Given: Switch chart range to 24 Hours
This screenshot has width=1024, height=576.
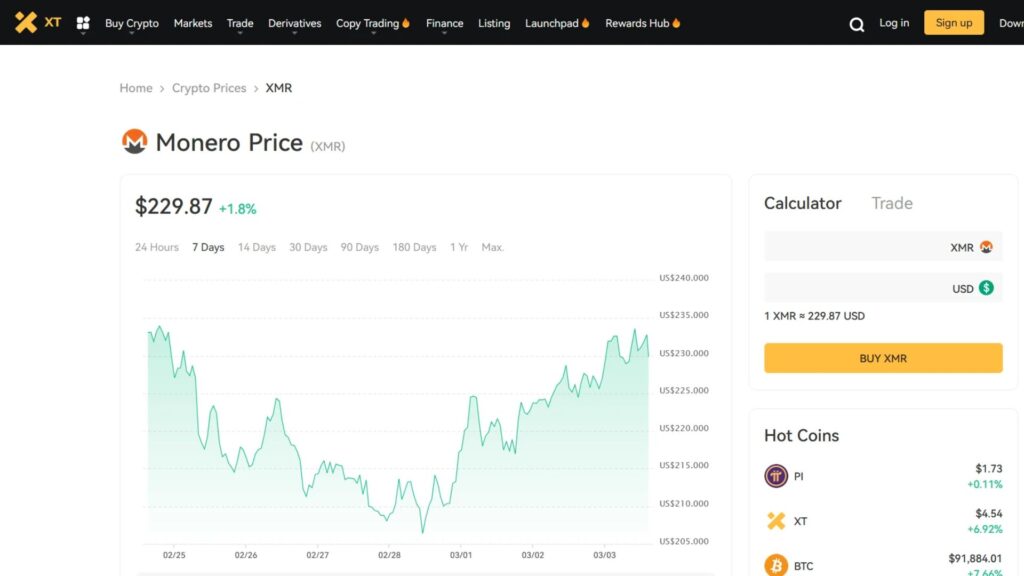Looking at the screenshot, I should tap(157, 248).
